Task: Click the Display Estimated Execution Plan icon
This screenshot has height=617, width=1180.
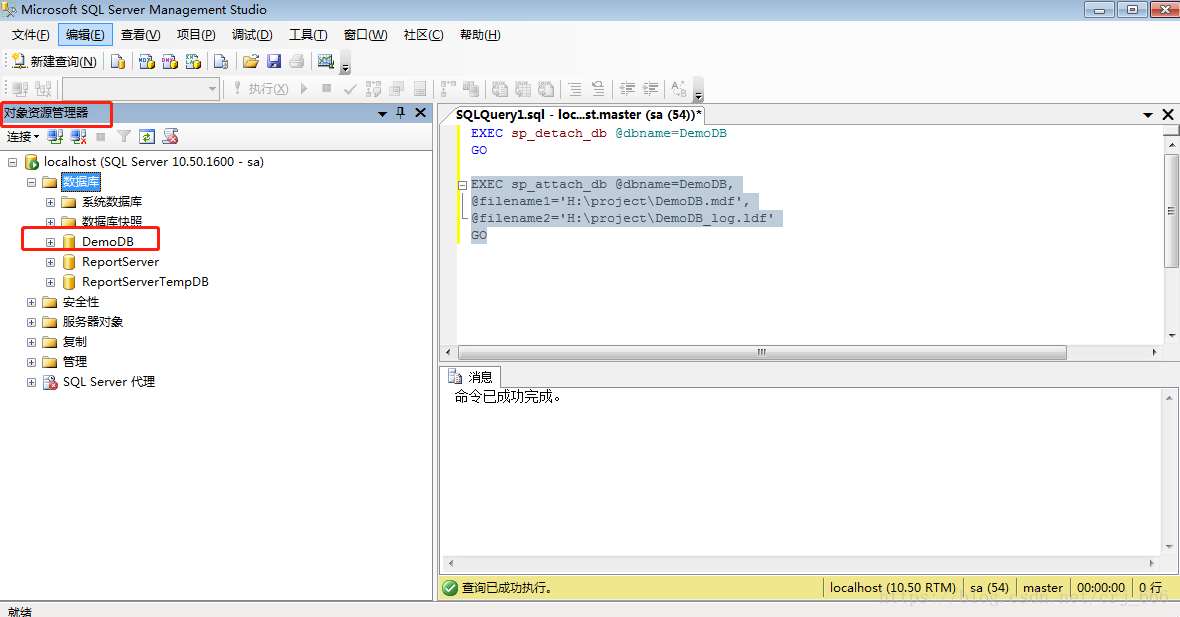Action: [373, 89]
